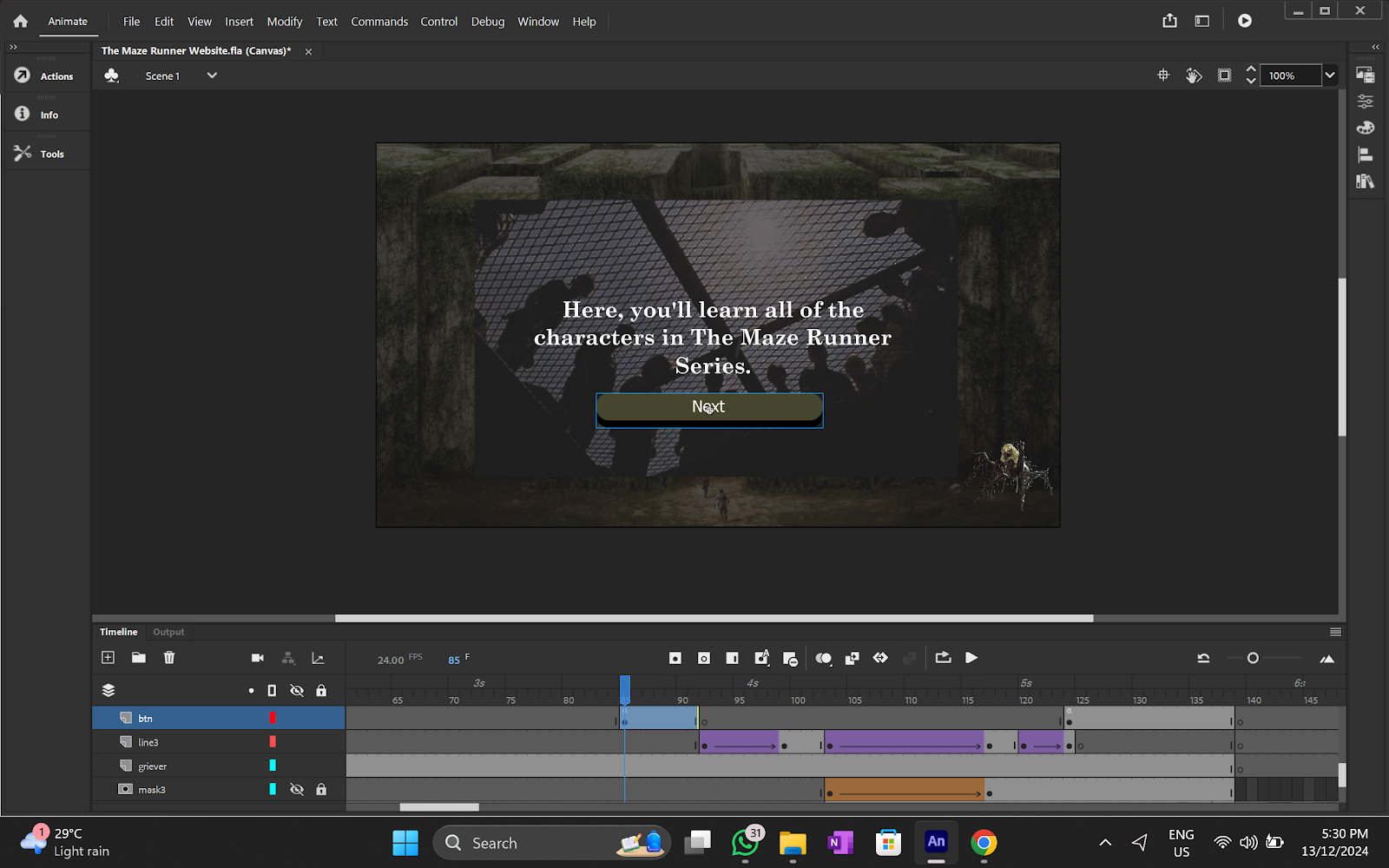Select the Rotation tool icon
The width and height of the screenshot is (1389, 868).
1194,76
